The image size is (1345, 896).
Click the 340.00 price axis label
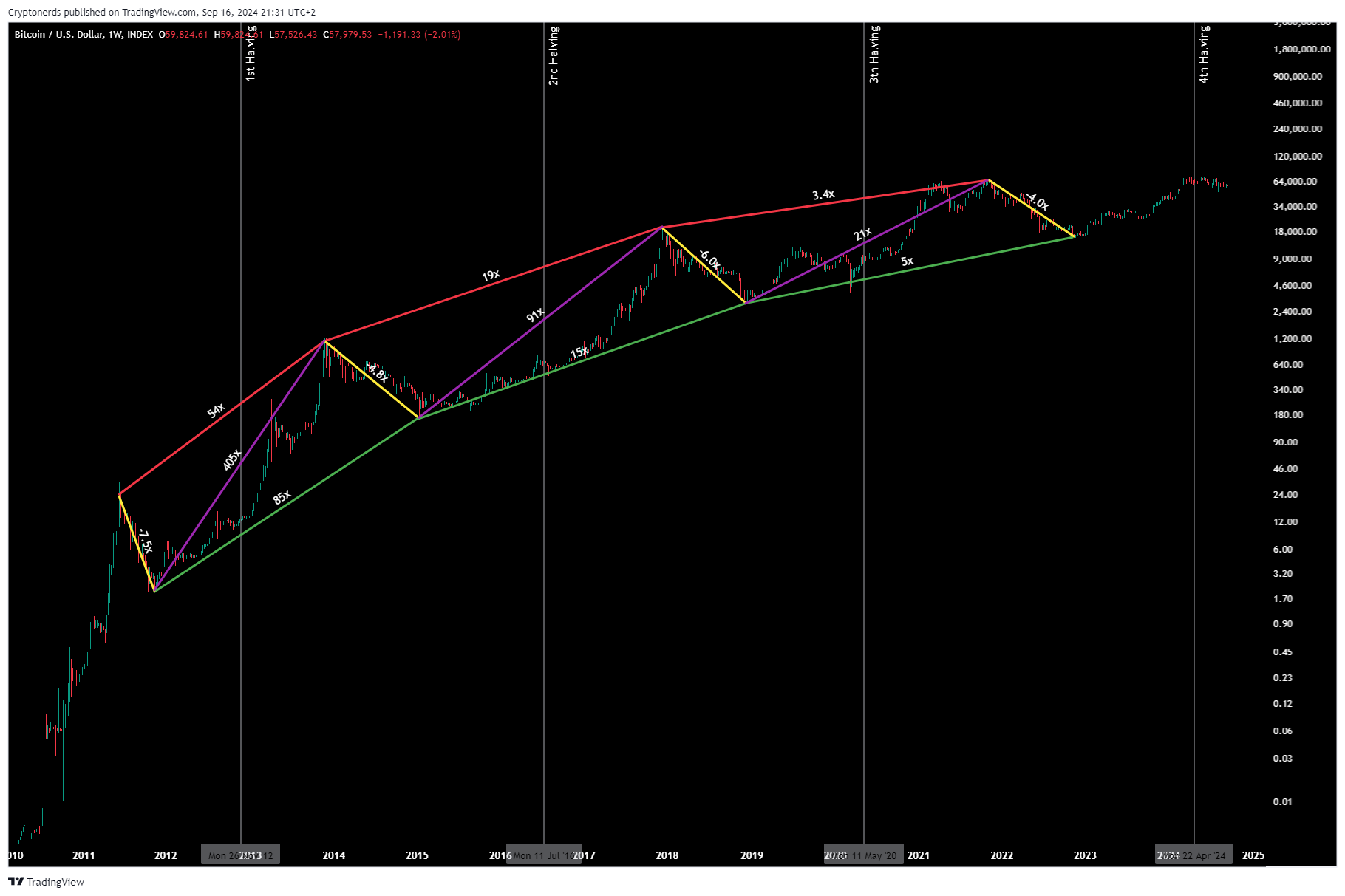pyautogui.click(x=1288, y=390)
